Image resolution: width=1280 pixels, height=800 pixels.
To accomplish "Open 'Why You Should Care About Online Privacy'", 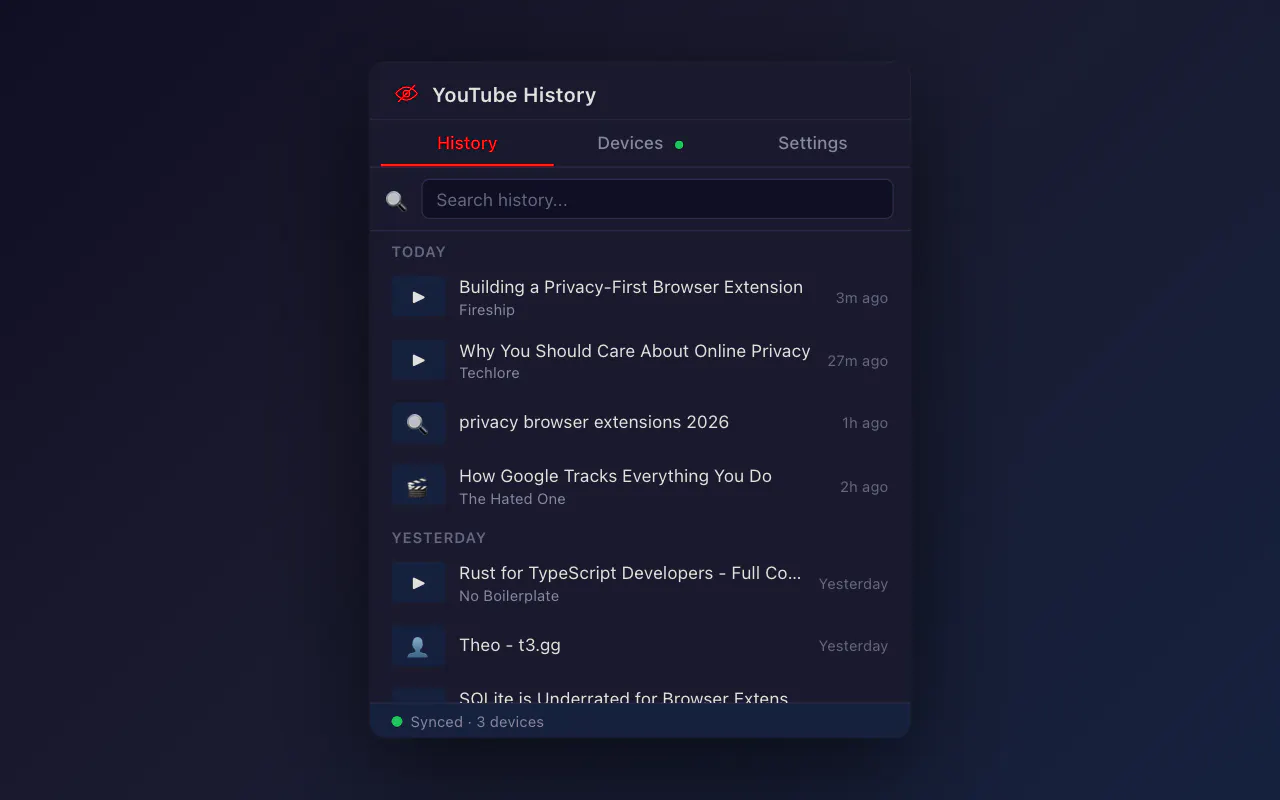I will pos(640,360).
